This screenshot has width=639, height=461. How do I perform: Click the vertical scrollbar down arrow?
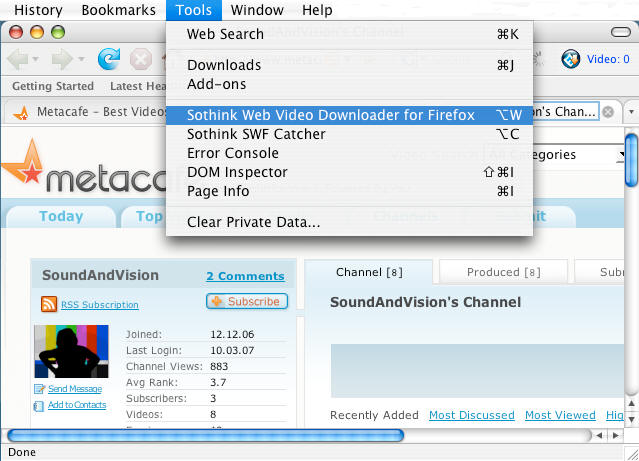[631, 419]
